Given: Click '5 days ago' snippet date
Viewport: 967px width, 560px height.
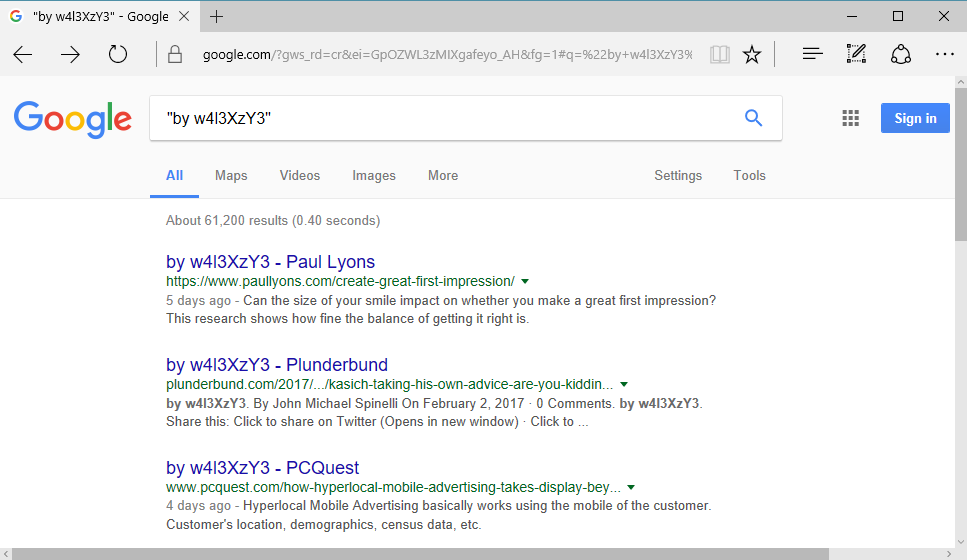Looking at the screenshot, I should click(199, 300).
